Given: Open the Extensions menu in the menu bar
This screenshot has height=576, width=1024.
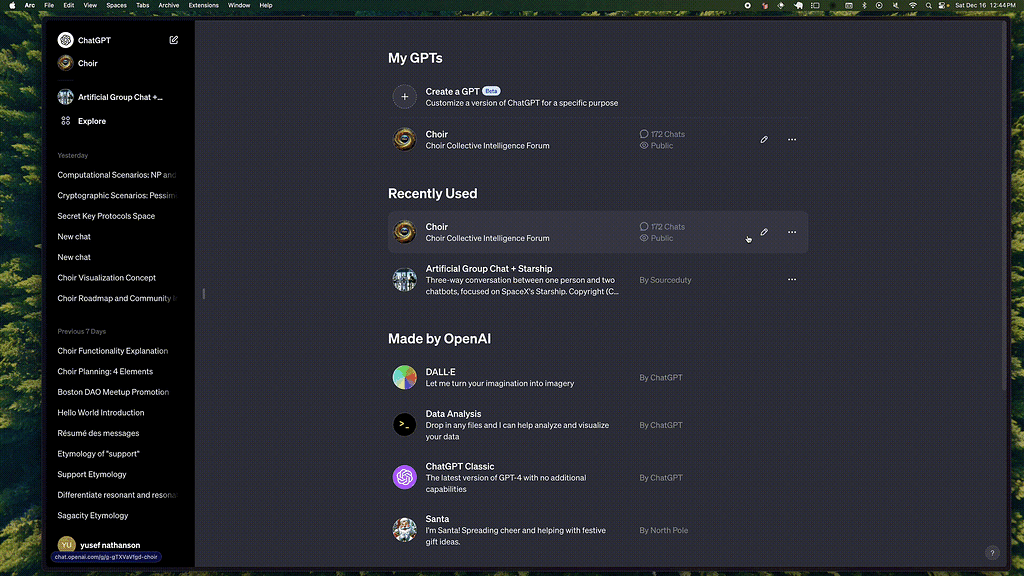Looking at the screenshot, I should tap(203, 5).
